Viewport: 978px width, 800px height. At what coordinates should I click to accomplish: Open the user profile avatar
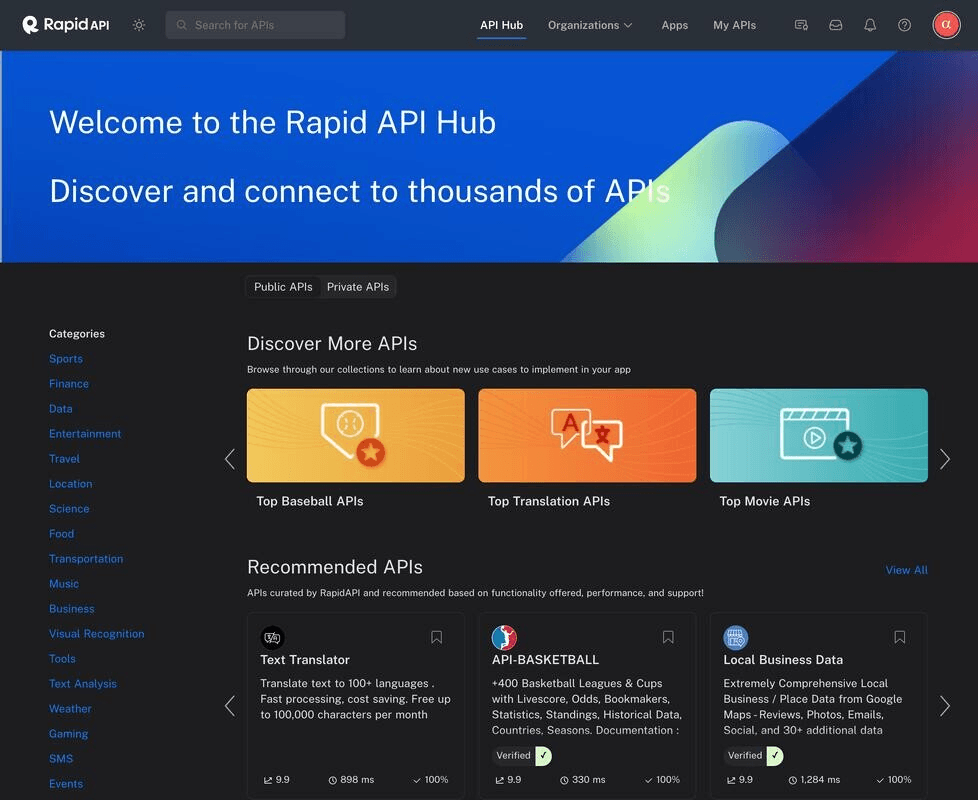pyautogui.click(x=946, y=25)
